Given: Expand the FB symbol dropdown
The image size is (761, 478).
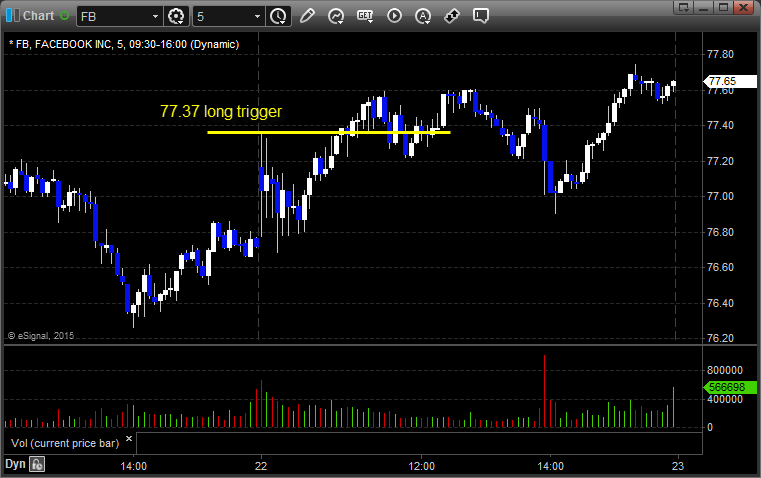Looking at the screenshot, I should point(155,16).
